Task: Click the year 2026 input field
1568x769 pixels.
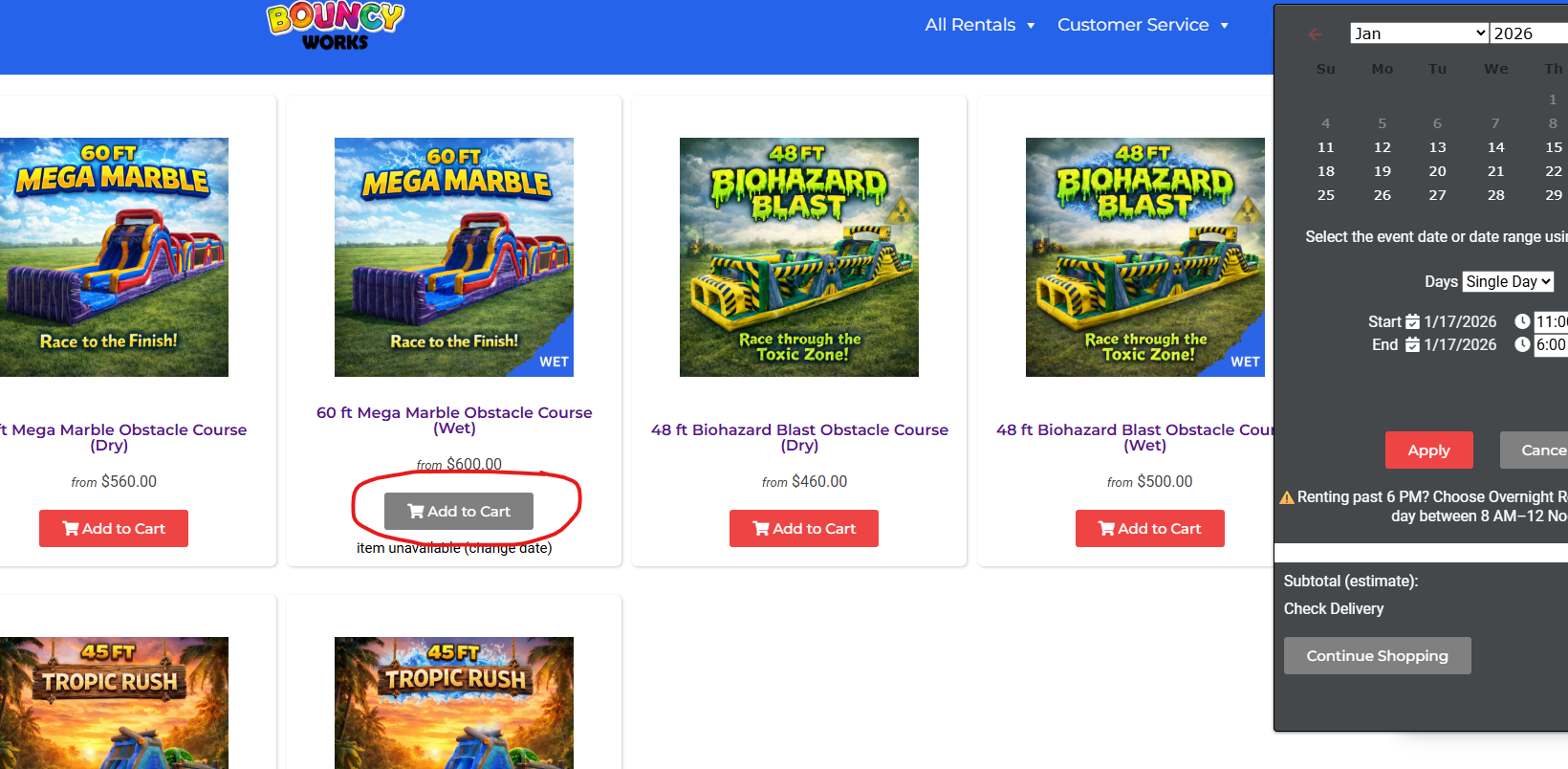Action: [1530, 33]
